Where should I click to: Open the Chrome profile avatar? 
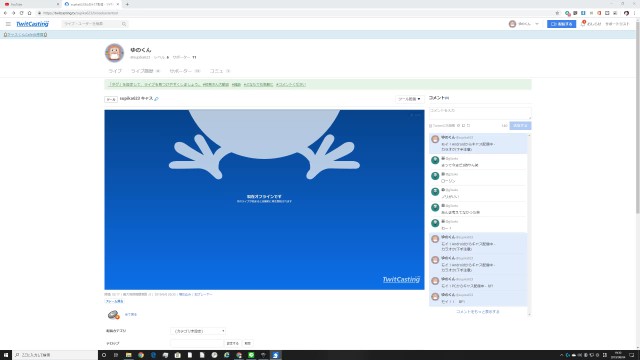click(x=626, y=13)
